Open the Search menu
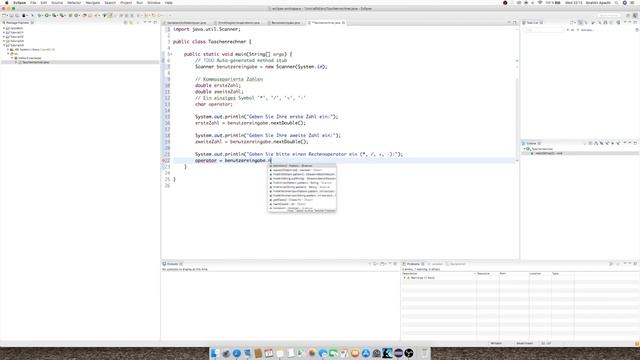The width and height of the screenshot is (640, 360). pyautogui.click(x=110, y=2)
